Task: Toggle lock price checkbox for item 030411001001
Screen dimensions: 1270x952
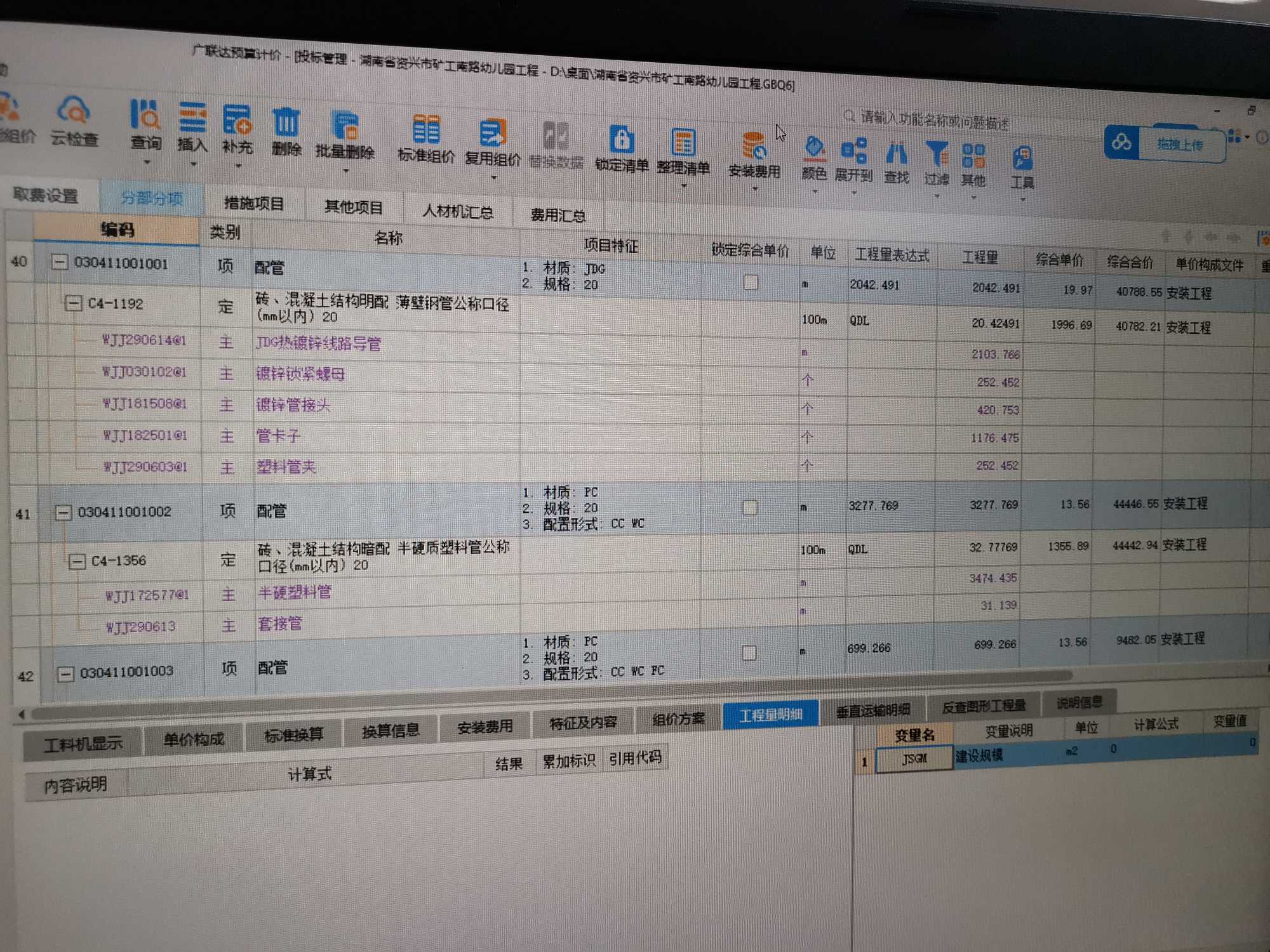Action: 751,282
